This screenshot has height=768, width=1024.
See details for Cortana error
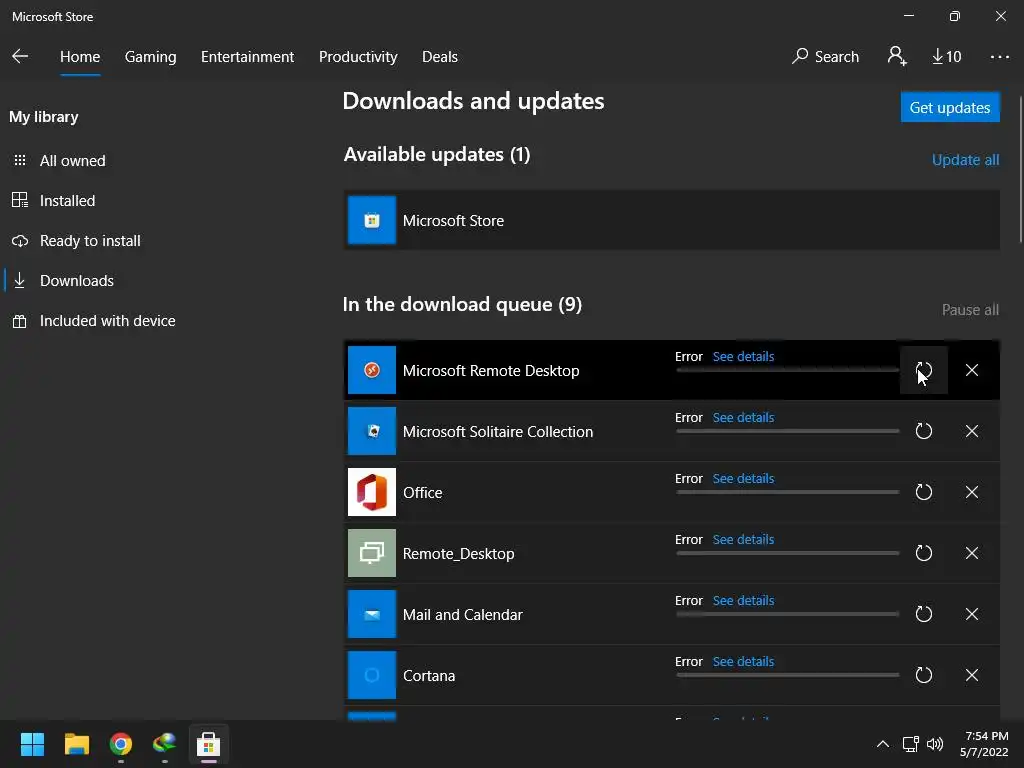point(743,662)
